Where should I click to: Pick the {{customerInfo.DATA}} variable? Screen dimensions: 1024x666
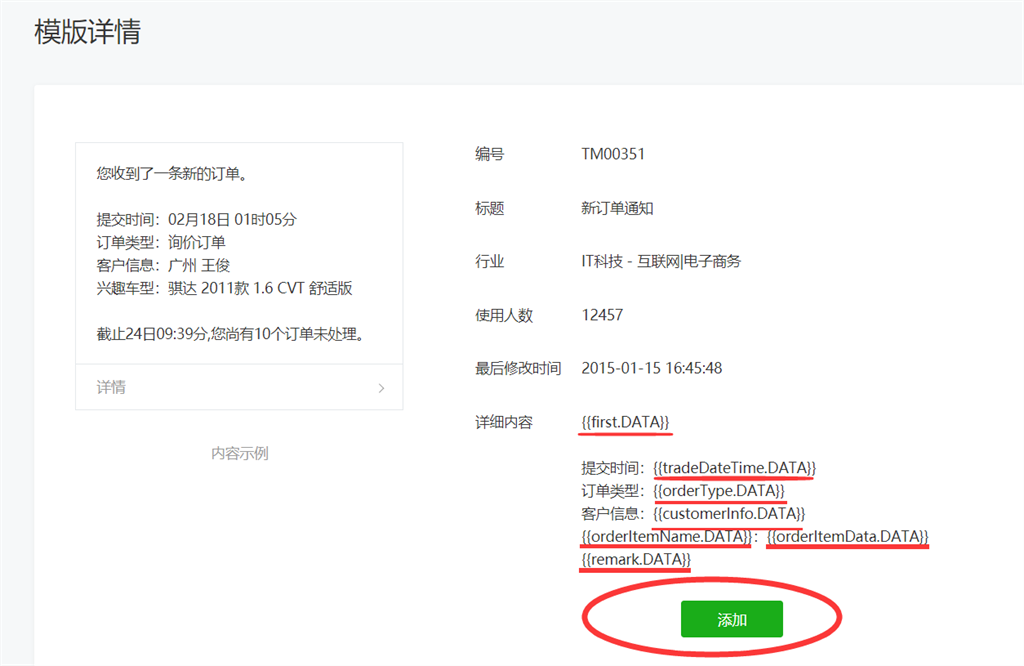point(729,514)
